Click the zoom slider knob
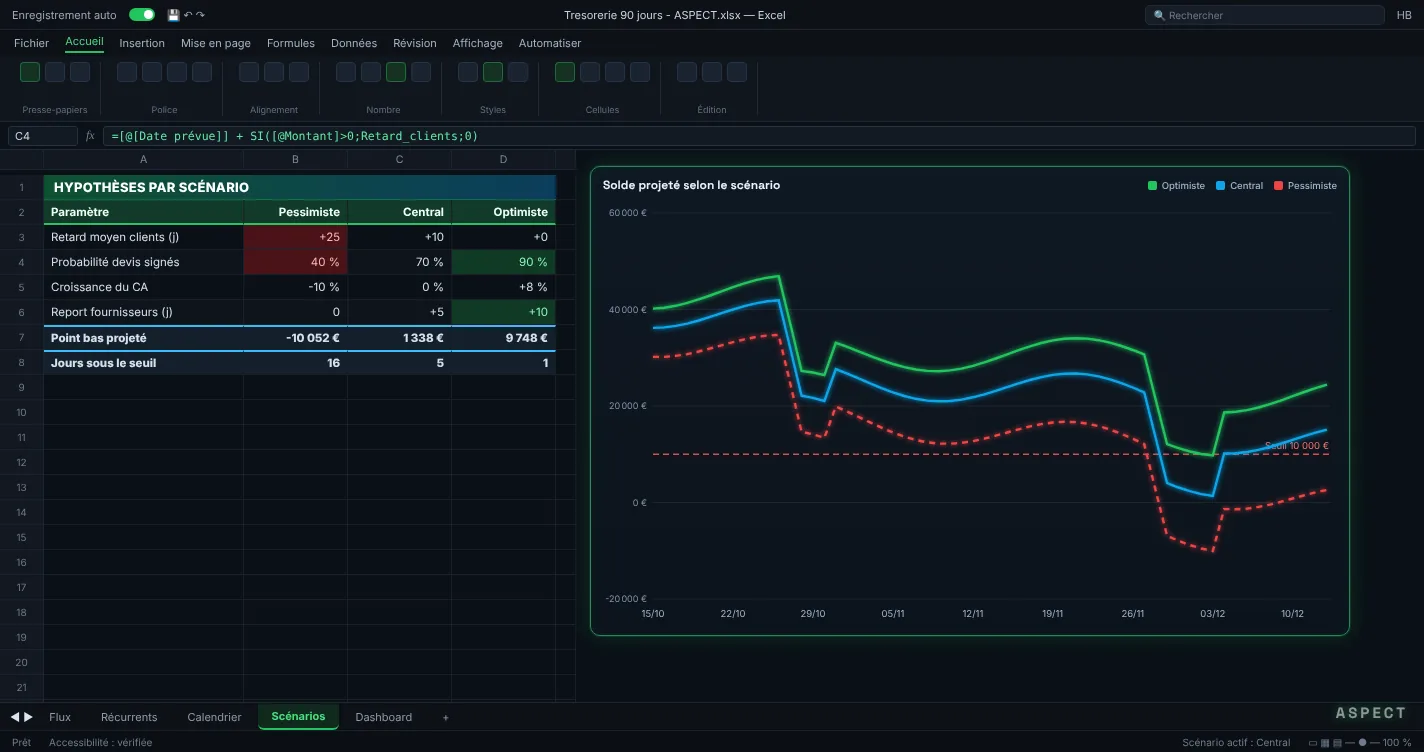The width and height of the screenshot is (1424, 752). point(1362,743)
